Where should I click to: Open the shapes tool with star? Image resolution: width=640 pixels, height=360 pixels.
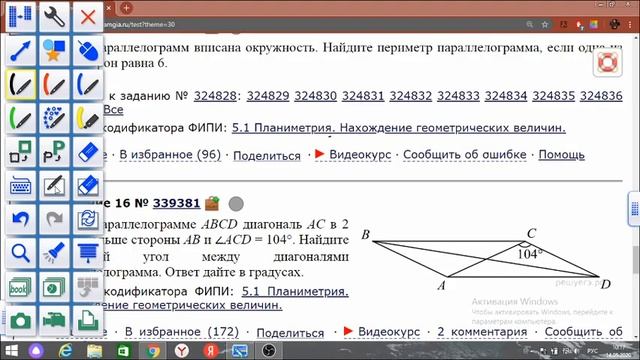tap(54, 51)
